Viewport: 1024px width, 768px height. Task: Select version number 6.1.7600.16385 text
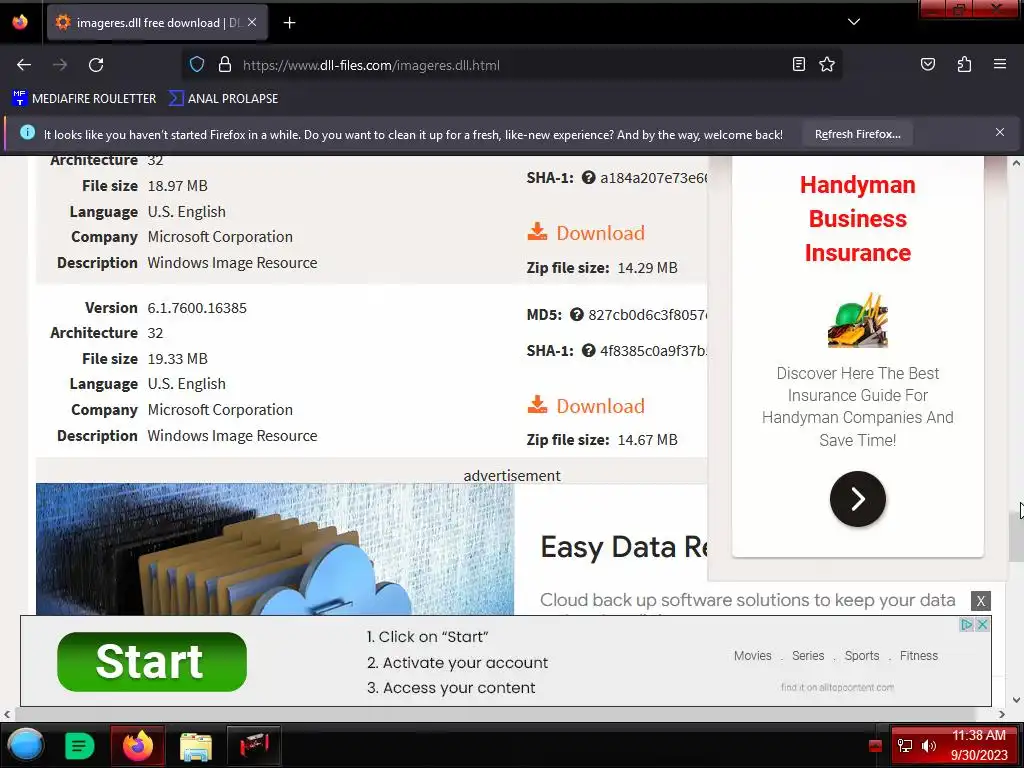pyautogui.click(x=197, y=308)
